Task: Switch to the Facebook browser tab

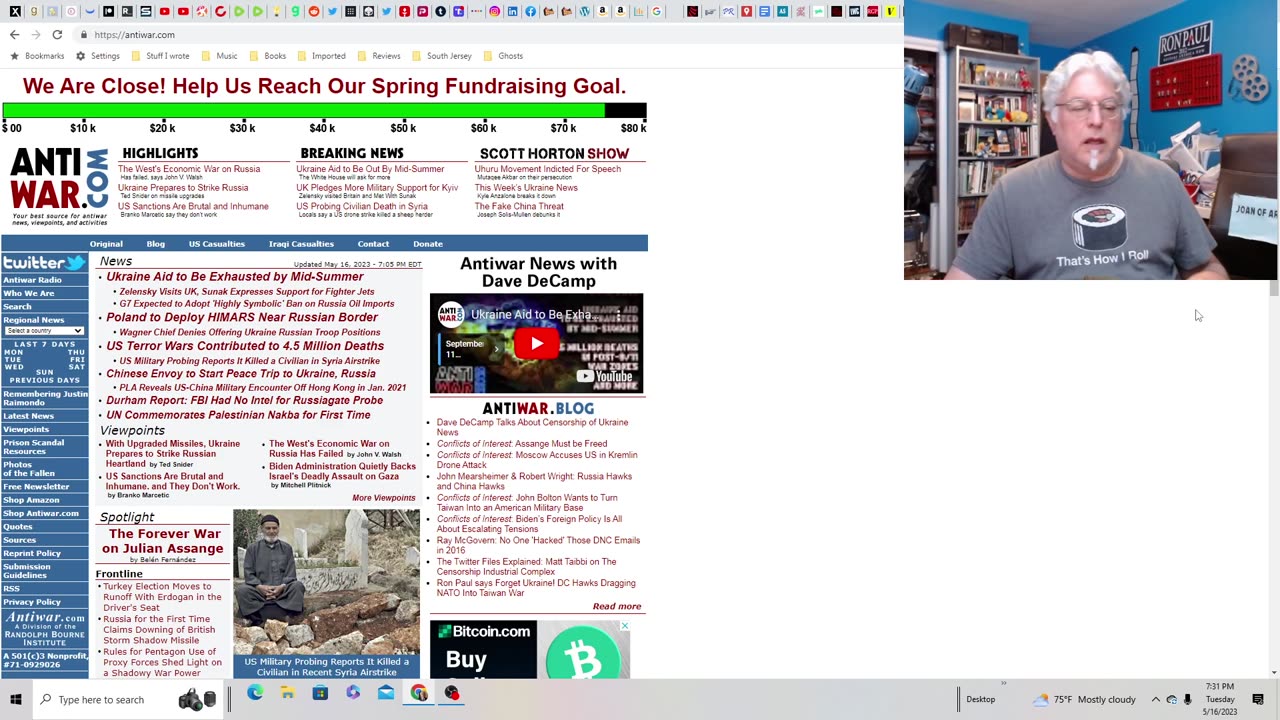Action: [x=530, y=11]
